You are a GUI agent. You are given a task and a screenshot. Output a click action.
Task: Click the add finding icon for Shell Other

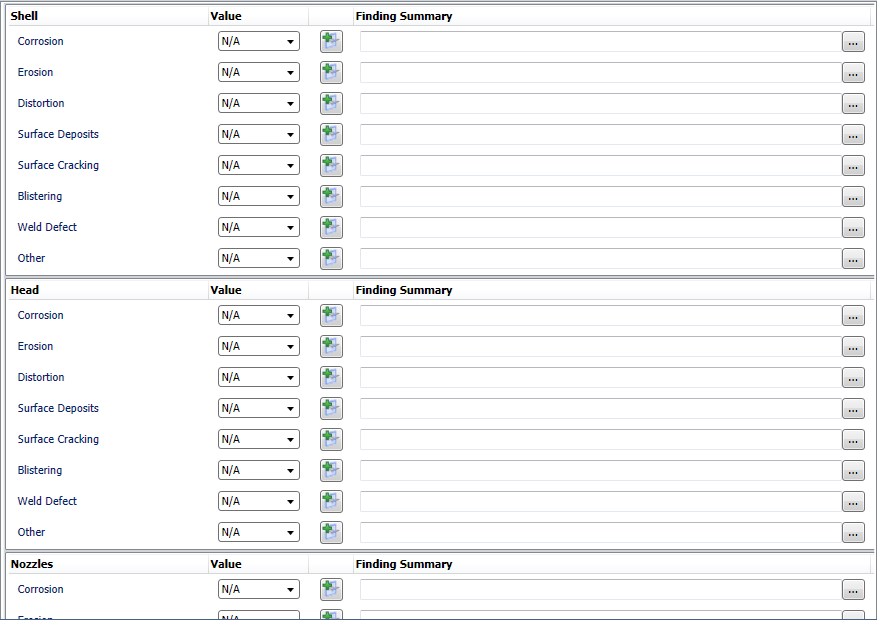(x=330, y=258)
